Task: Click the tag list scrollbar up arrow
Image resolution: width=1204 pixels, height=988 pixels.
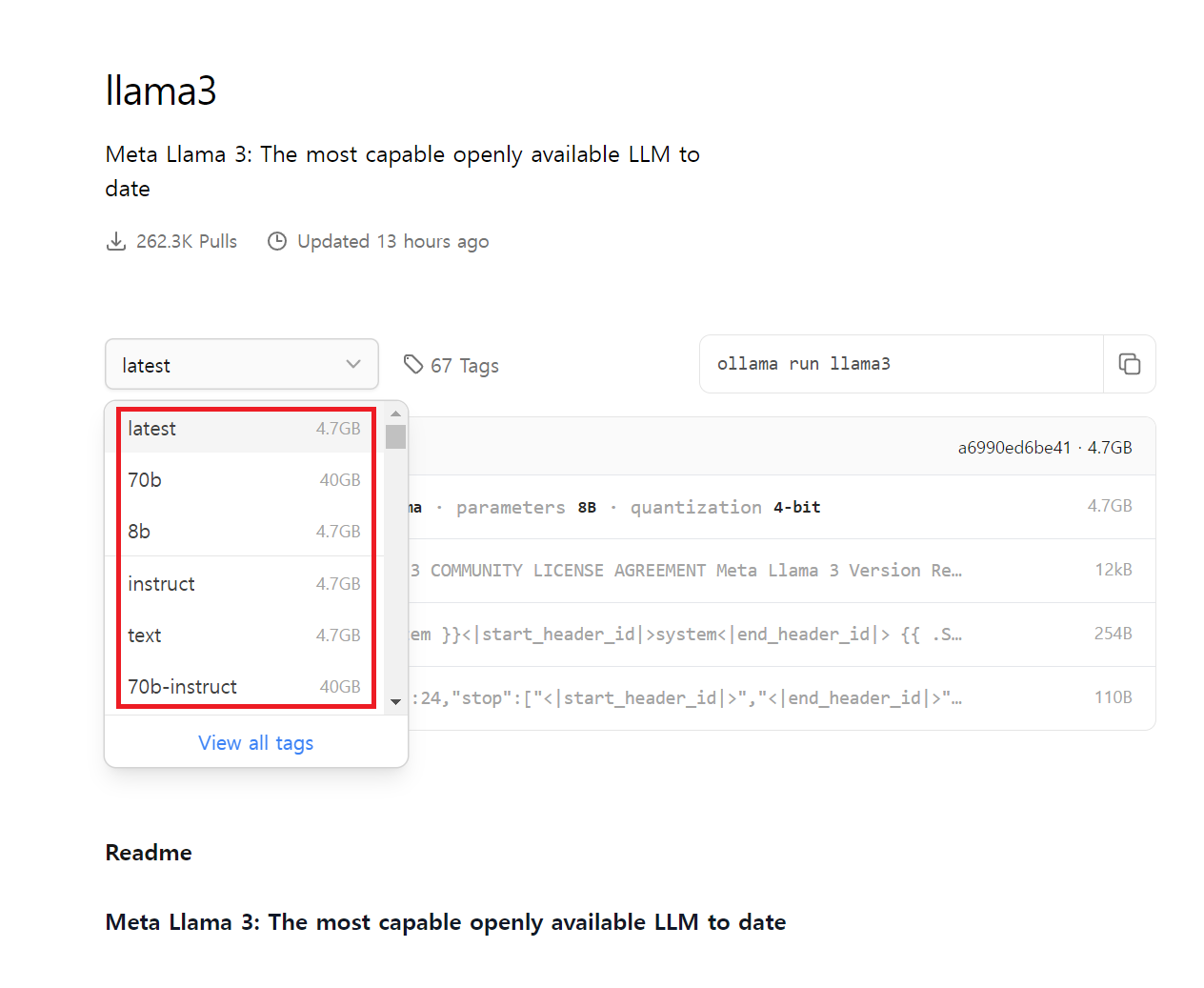Action: click(395, 414)
